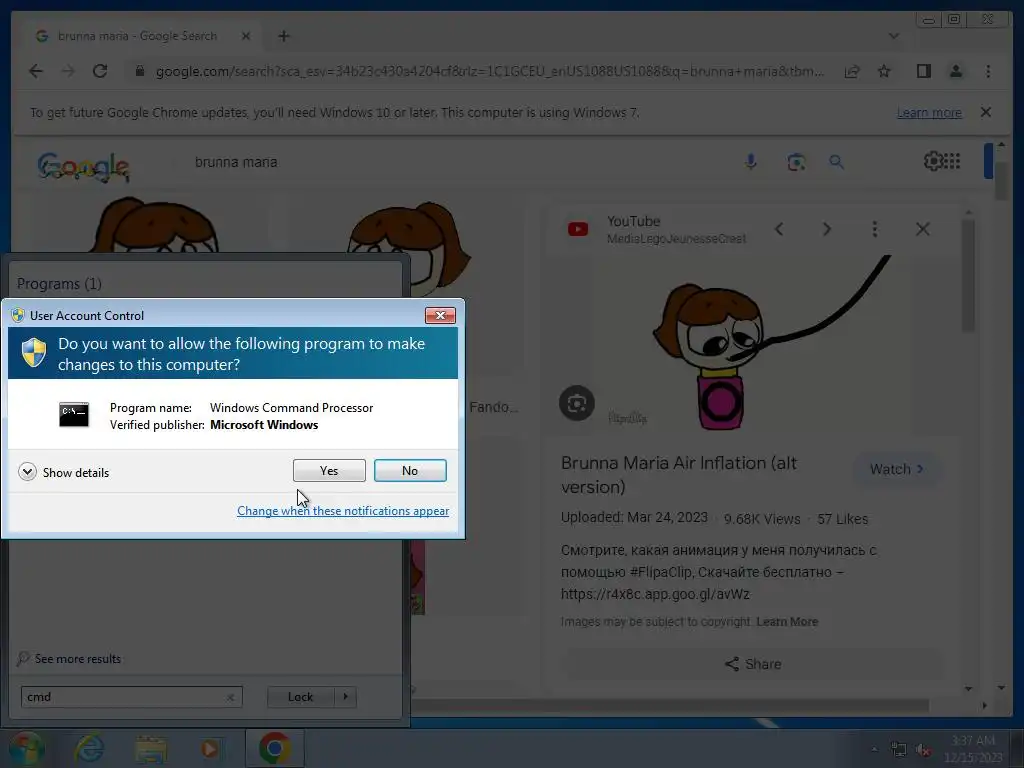Click the Google logo
Screen dimensions: 1024x768
coord(83,167)
